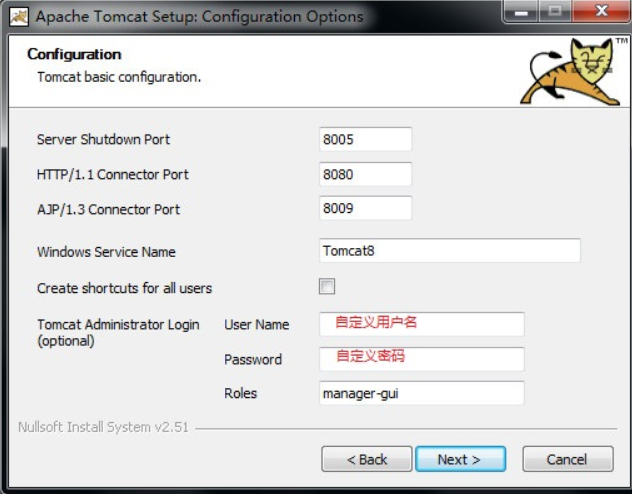Click the Server Shutdown Port label

(x=103, y=139)
